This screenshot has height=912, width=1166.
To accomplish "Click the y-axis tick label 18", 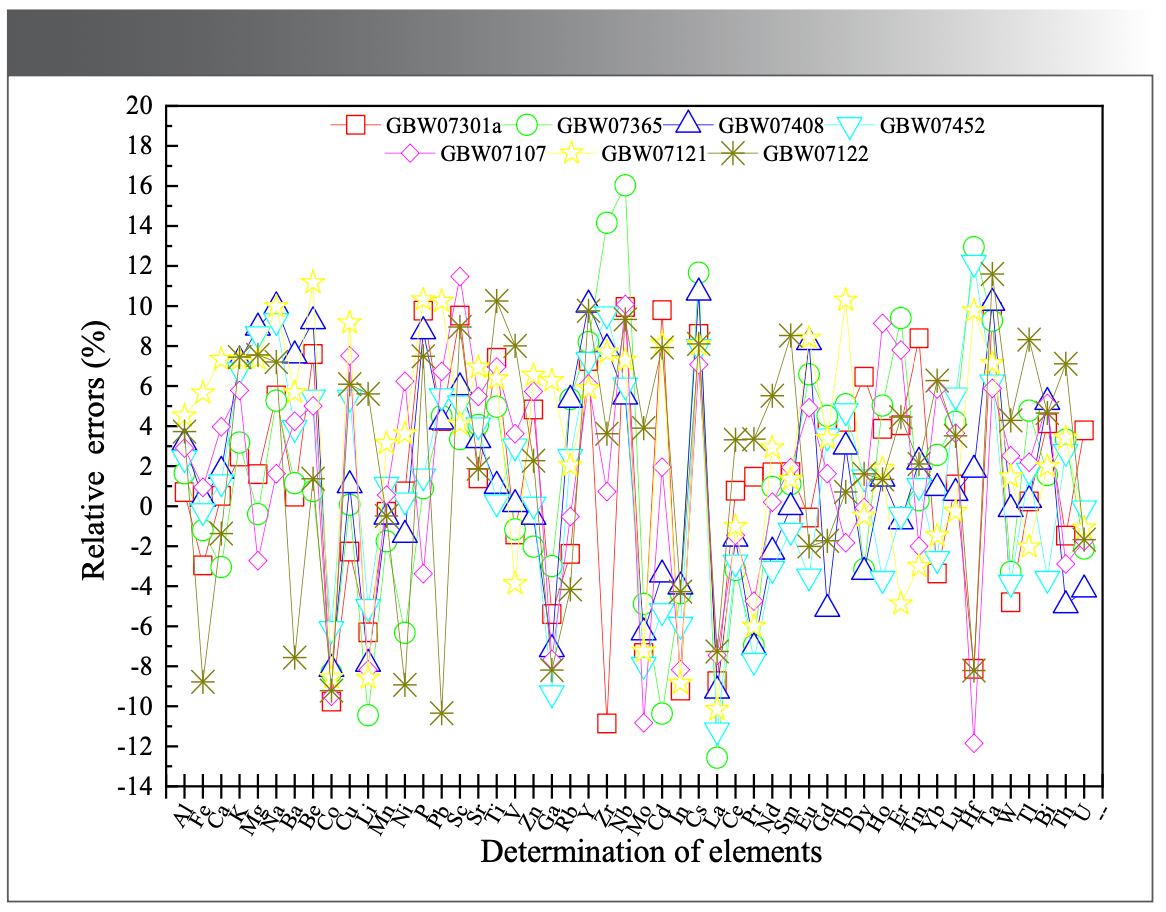I will pos(138,146).
